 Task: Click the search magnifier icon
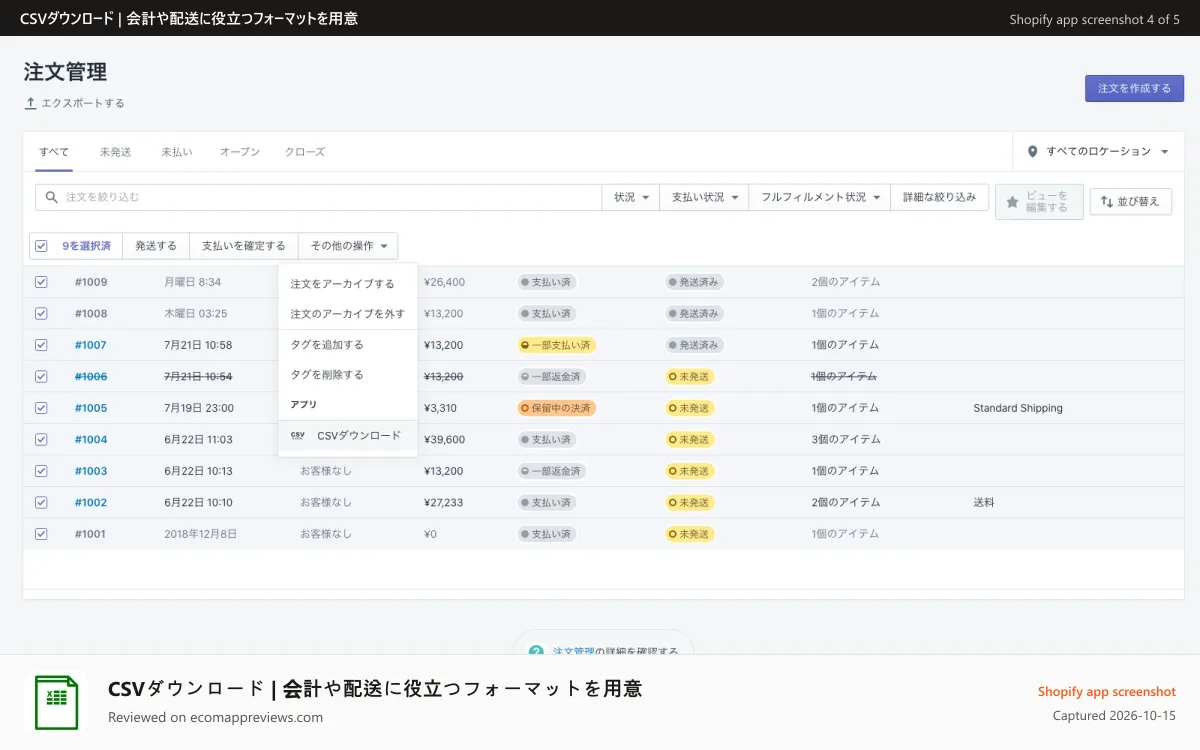[52, 198]
